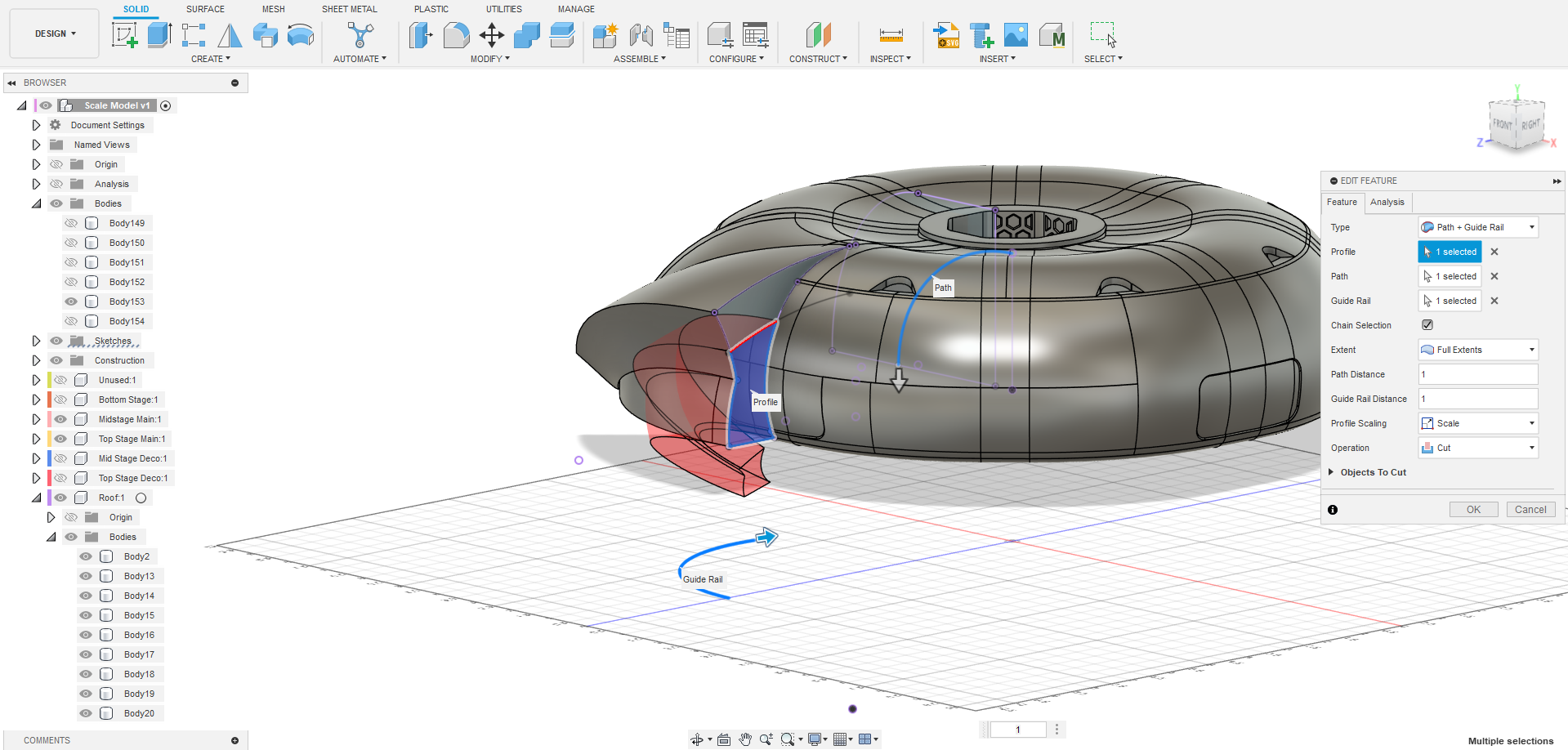Toggle visibility of the Construction folder
Screen dimensions: 1568x750
click(x=56, y=360)
